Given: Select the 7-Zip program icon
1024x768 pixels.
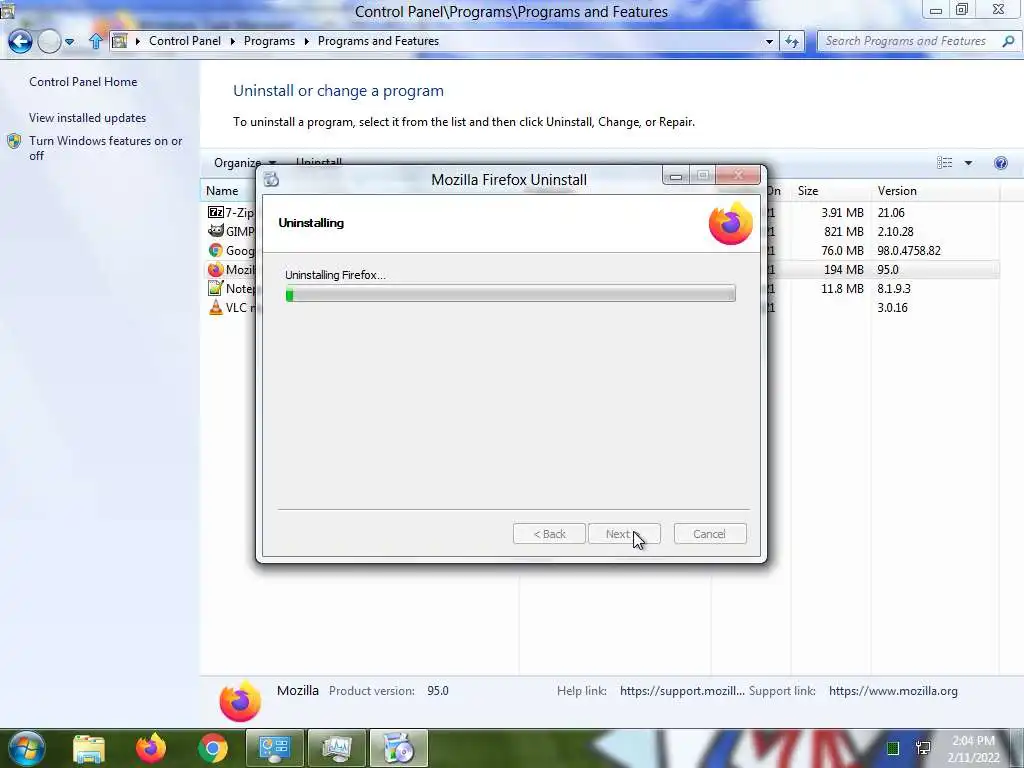Looking at the screenshot, I should (x=216, y=212).
